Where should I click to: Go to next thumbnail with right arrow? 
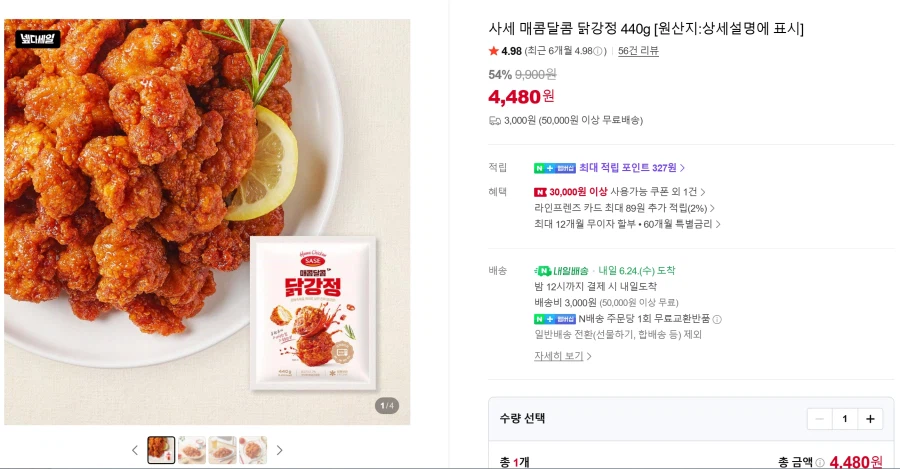280,451
